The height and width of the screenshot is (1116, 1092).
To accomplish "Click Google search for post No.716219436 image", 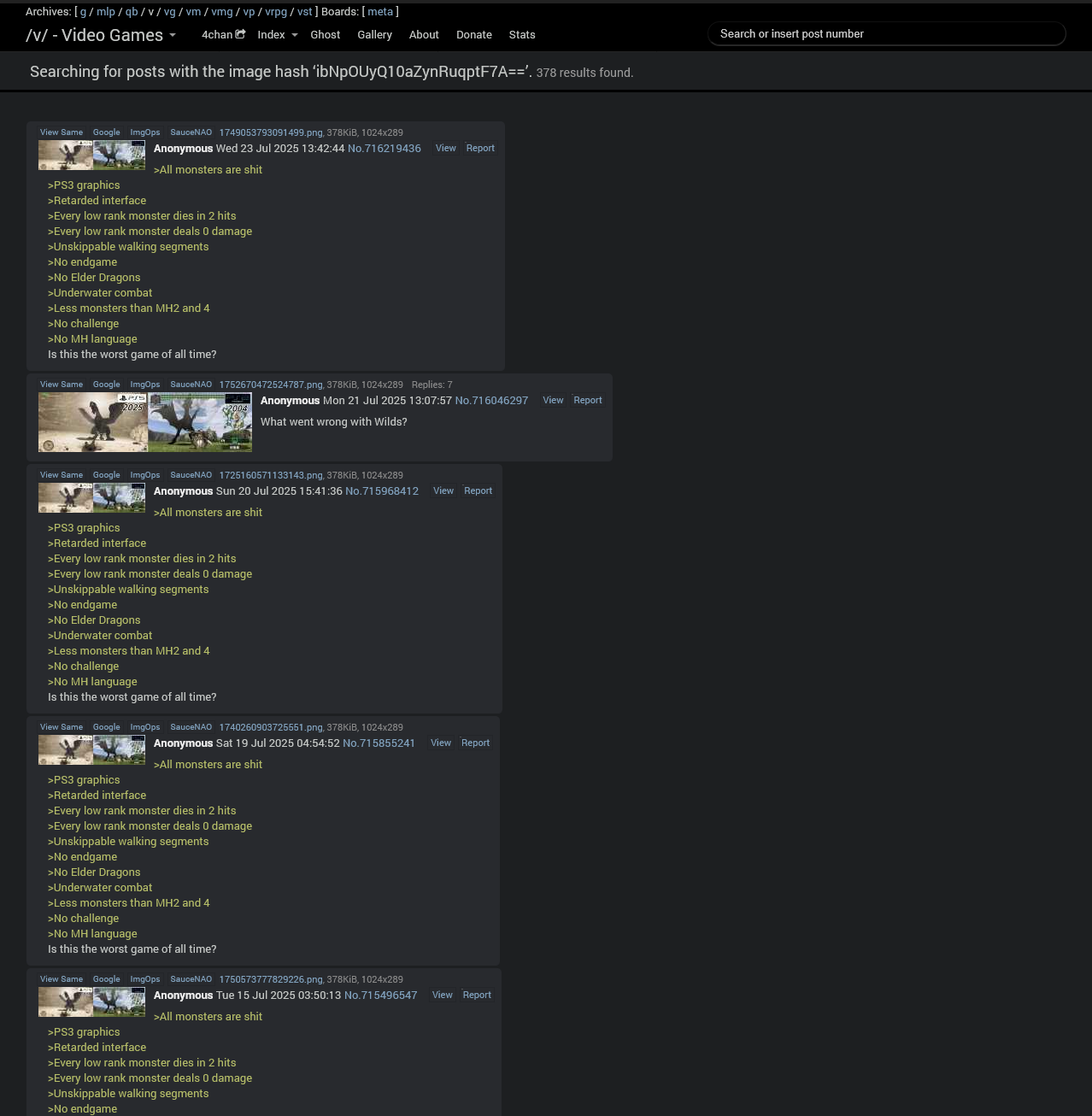I will pyautogui.click(x=107, y=132).
